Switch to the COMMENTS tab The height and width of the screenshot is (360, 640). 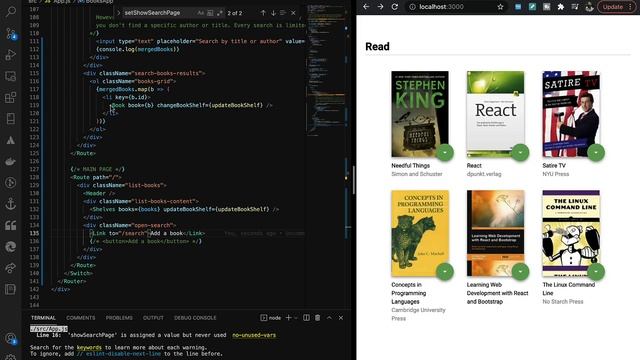[x=80, y=318]
